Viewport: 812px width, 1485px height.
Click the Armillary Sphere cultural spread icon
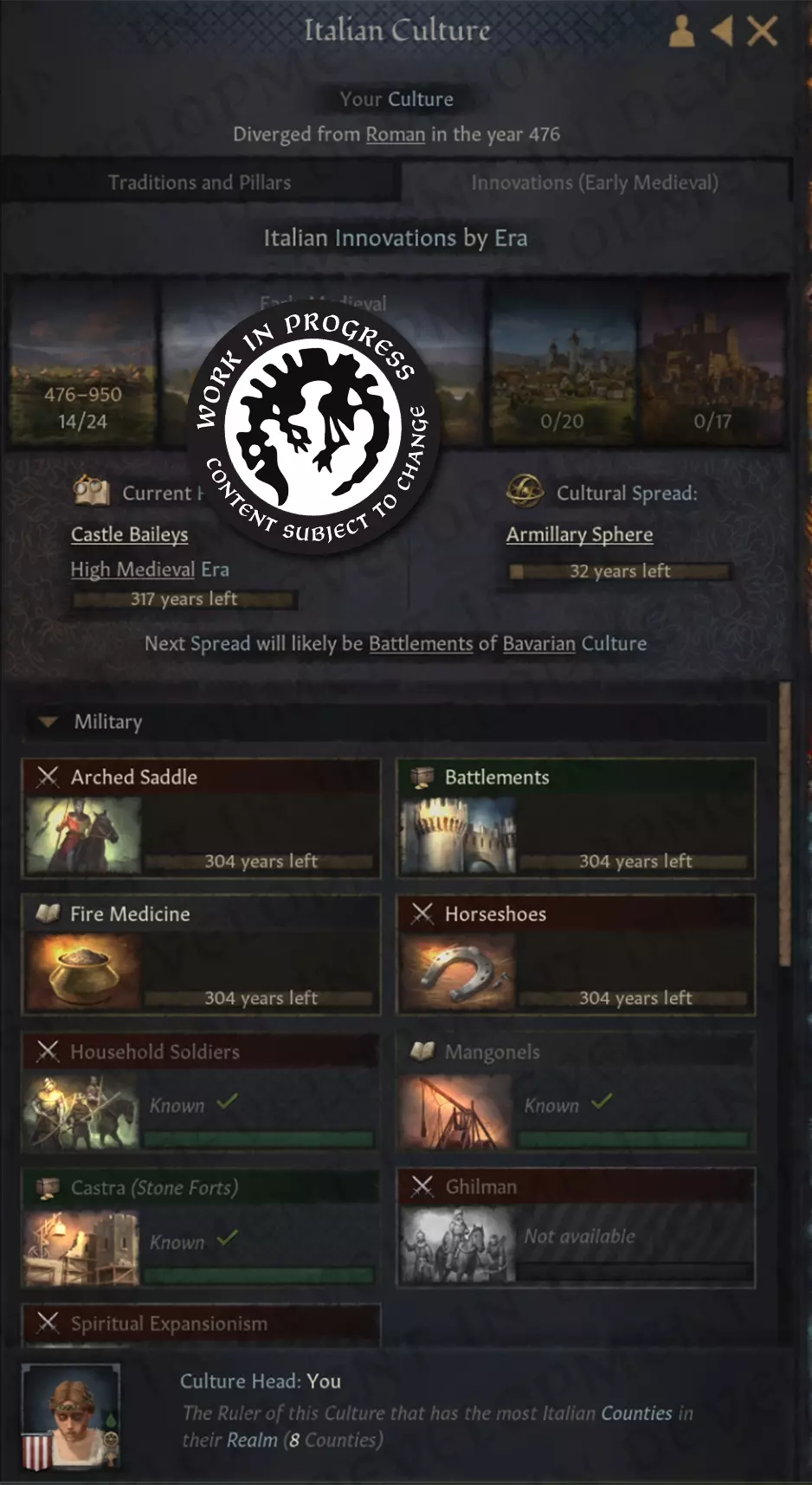(x=525, y=491)
